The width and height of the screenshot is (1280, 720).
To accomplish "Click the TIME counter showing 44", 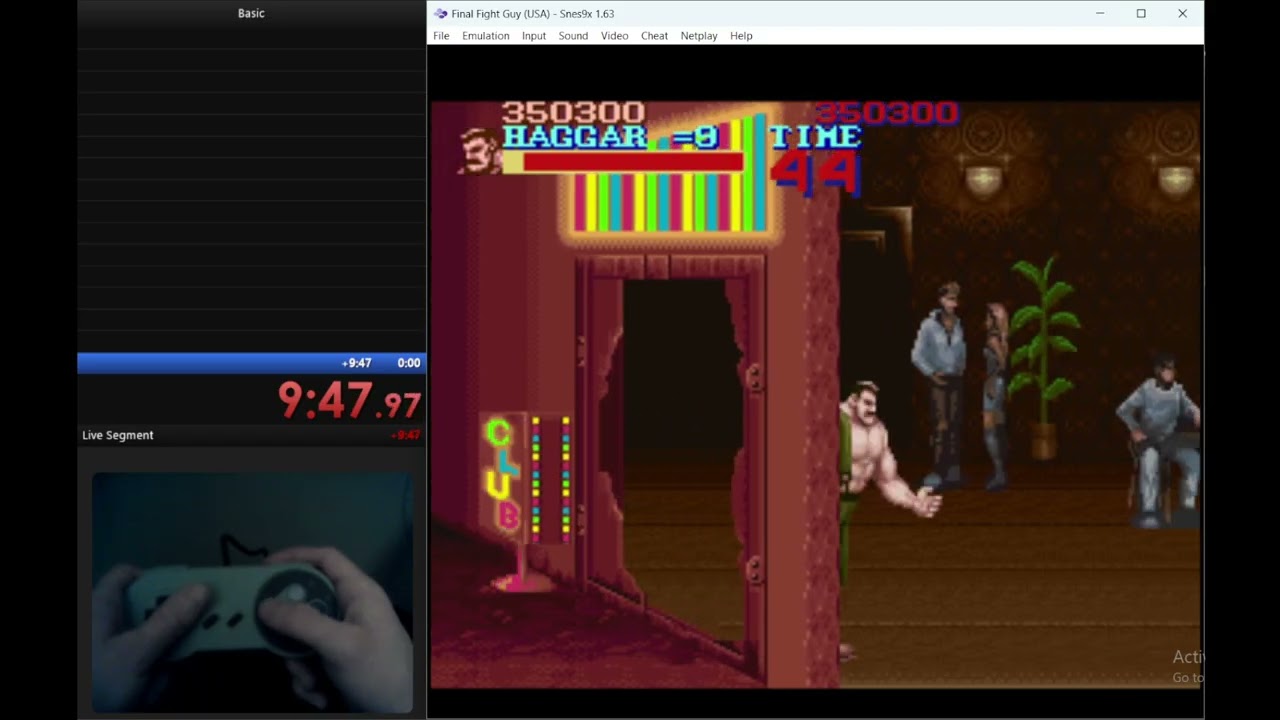I will tap(815, 172).
